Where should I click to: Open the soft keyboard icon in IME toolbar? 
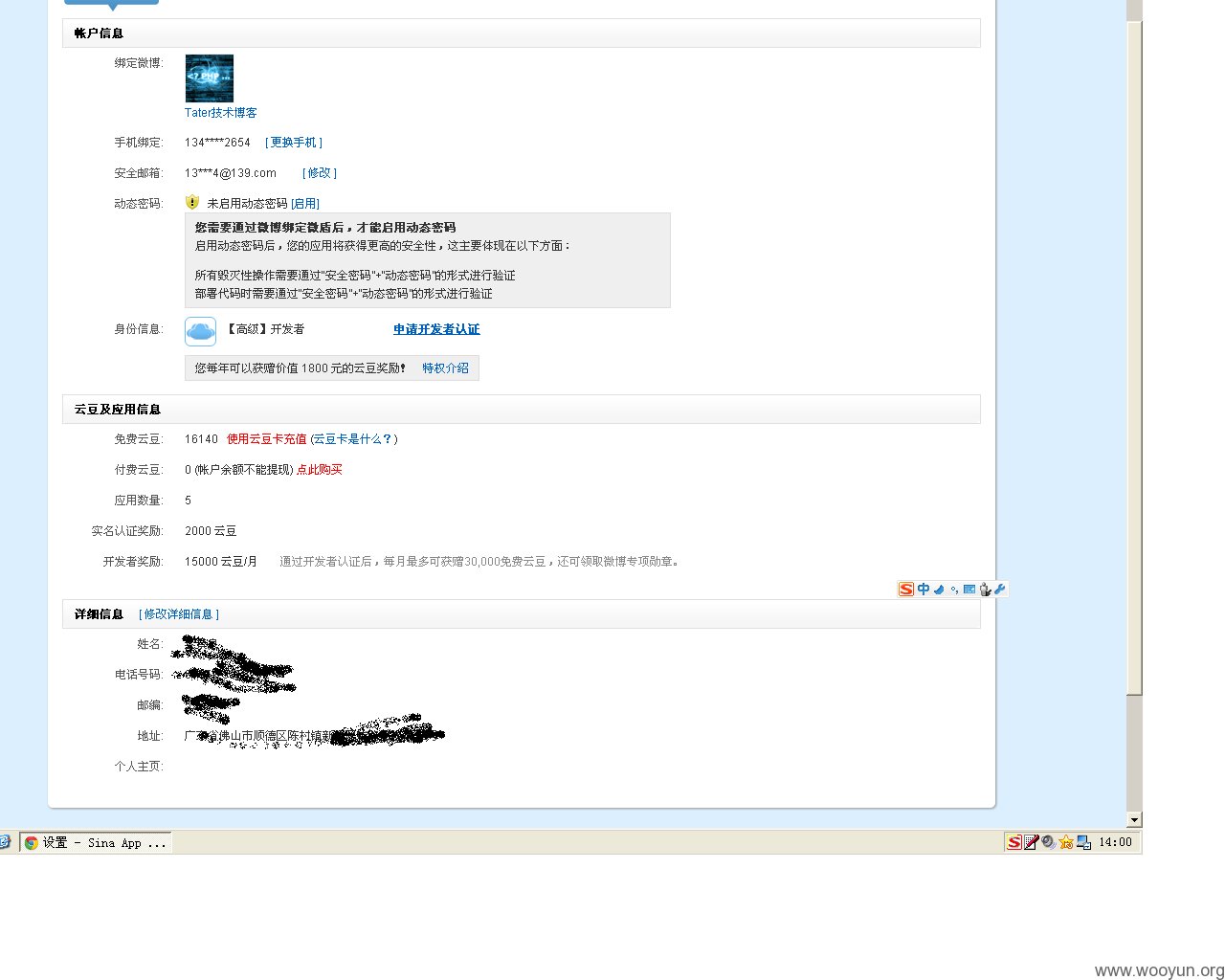(969, 590)
